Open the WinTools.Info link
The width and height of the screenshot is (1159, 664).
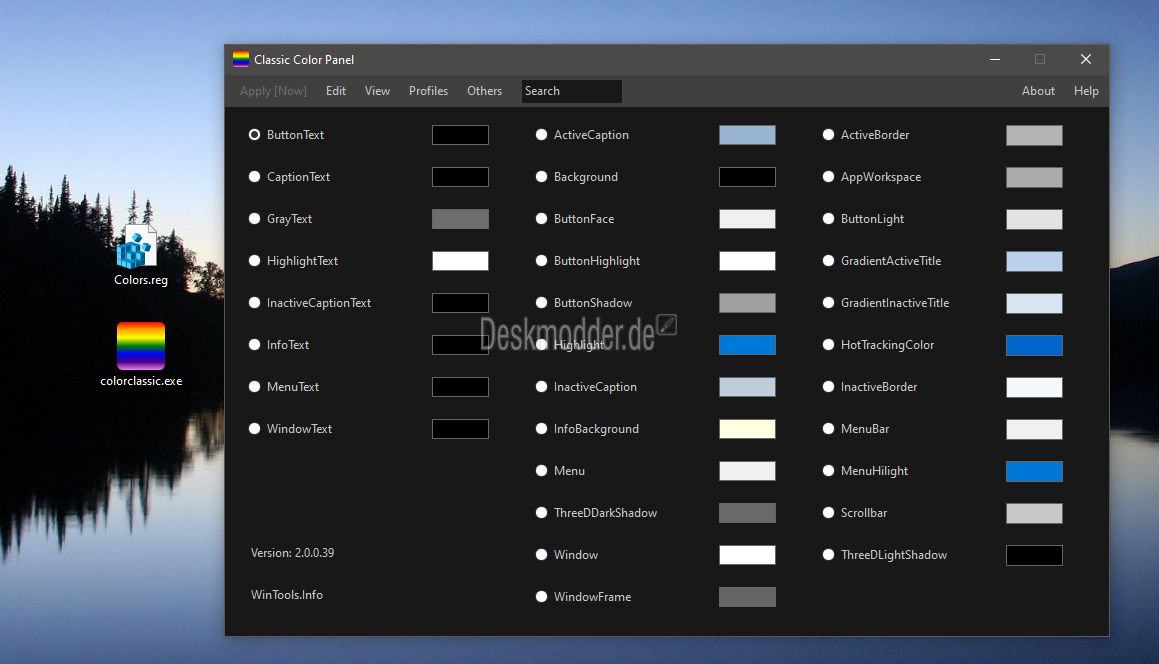287,594
